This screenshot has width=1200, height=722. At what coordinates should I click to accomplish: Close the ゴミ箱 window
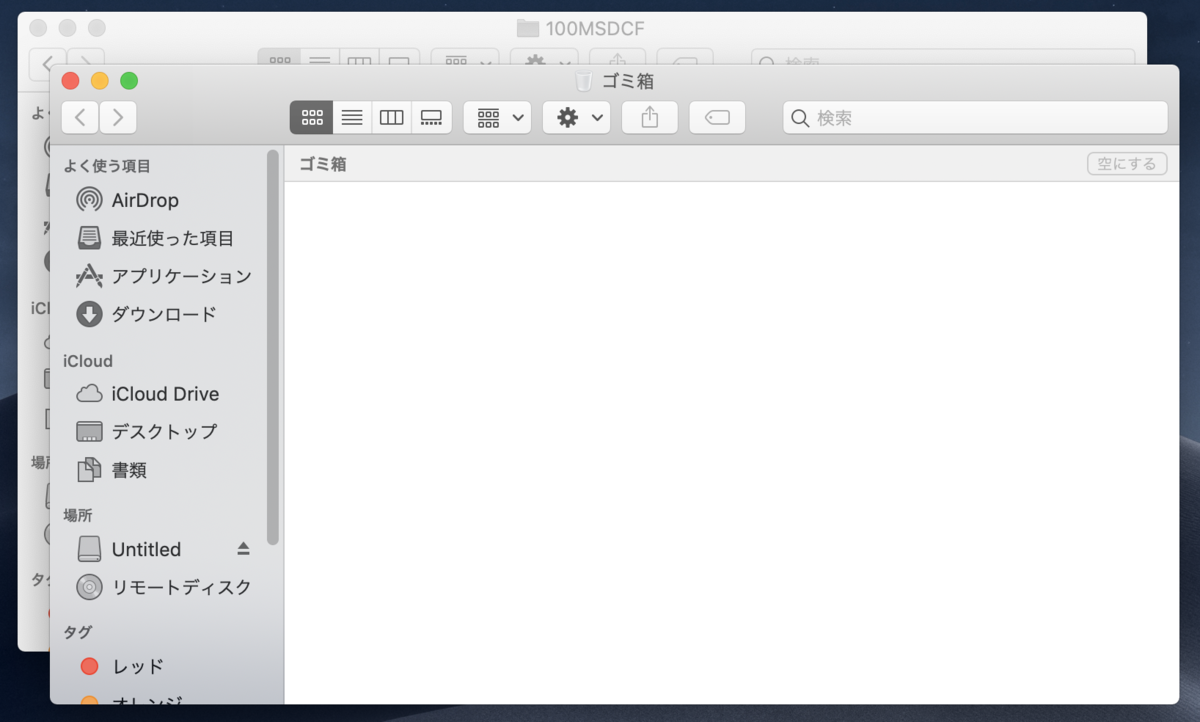(x=70, y=81)
